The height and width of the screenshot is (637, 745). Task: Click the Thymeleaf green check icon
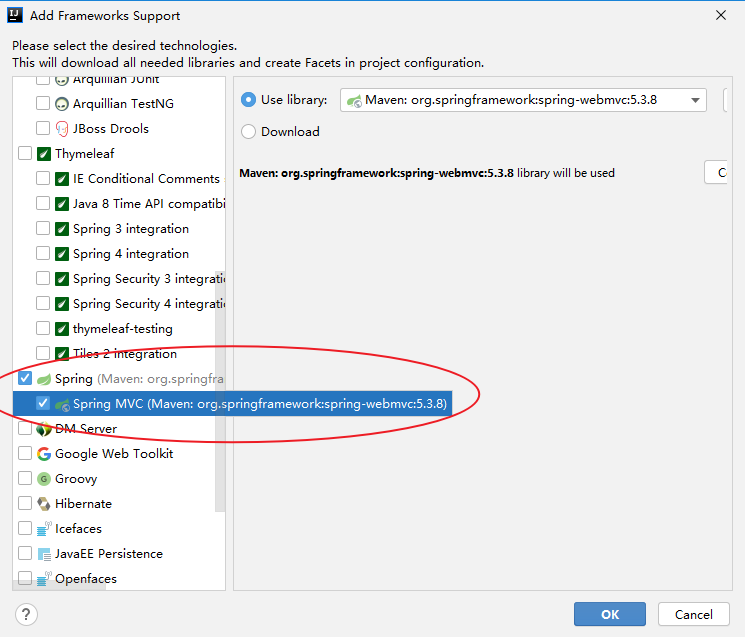[x=44, y=154]
